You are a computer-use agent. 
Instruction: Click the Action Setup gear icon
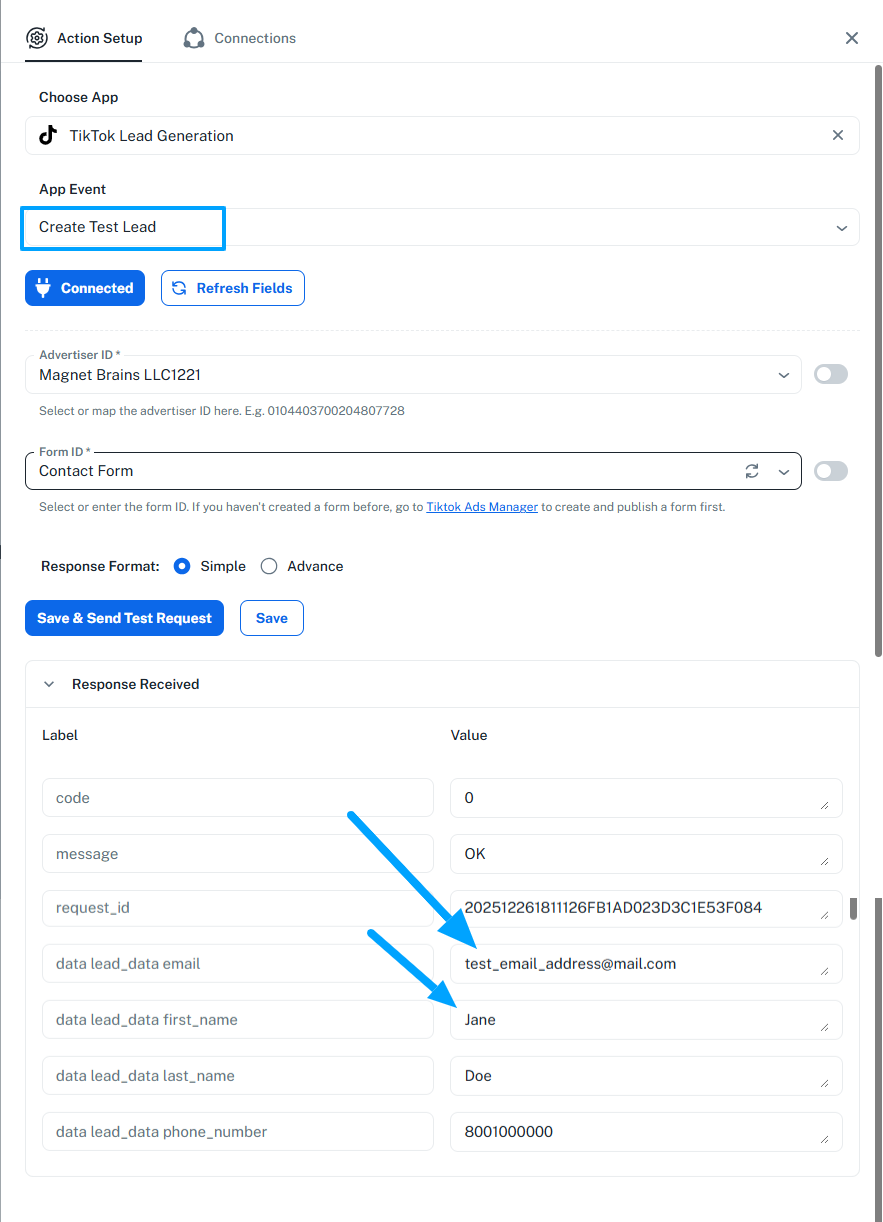37,38
